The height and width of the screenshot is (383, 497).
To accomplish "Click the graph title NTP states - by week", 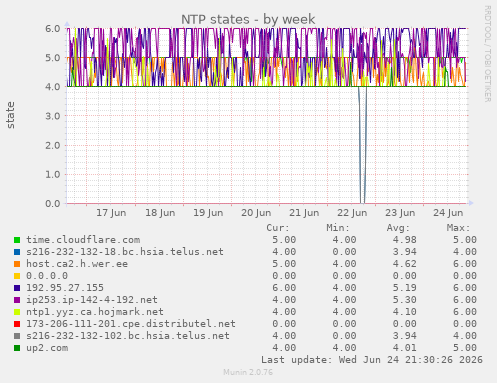I will point(248,19).
